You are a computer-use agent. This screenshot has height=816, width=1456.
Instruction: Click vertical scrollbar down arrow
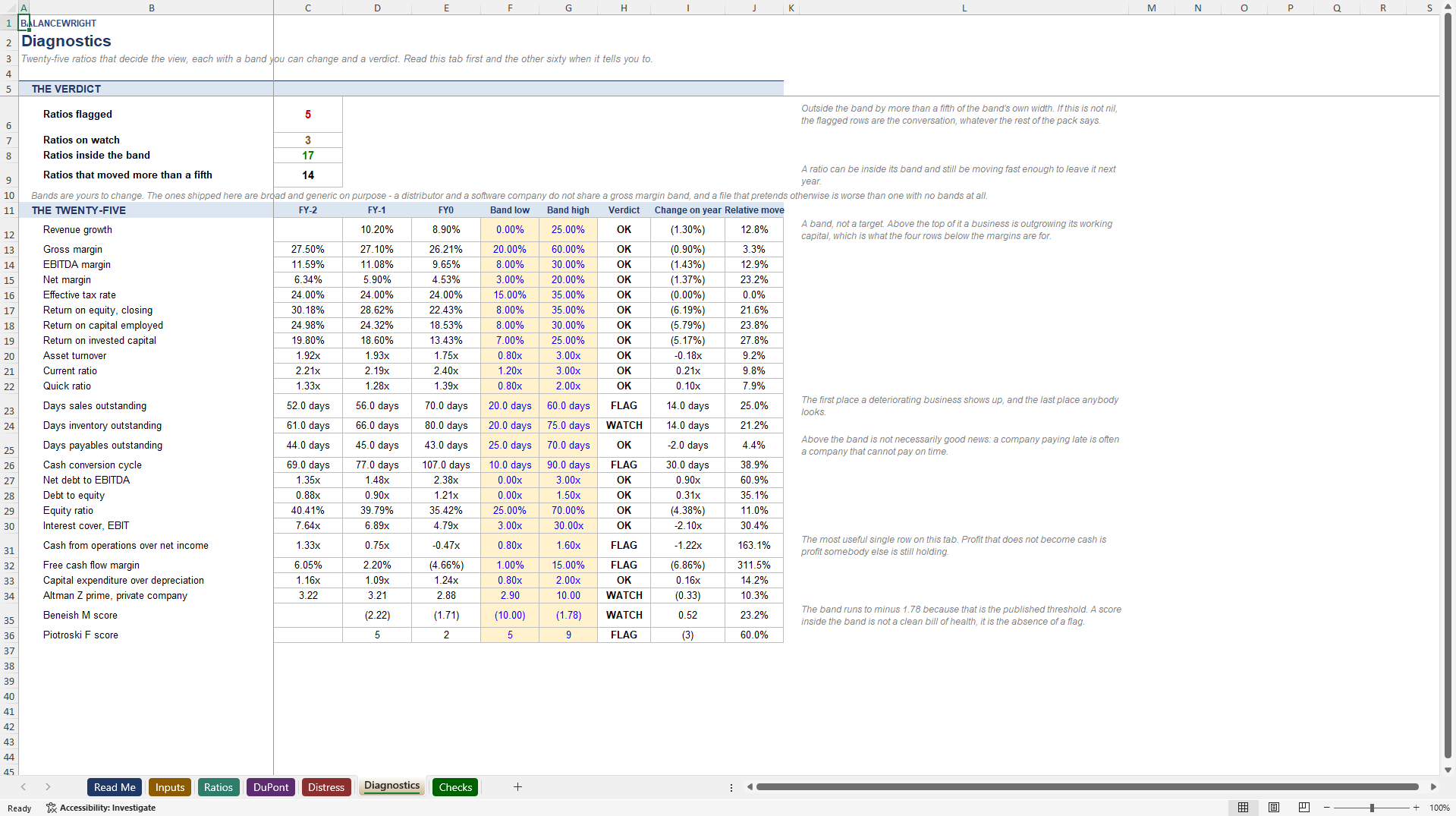point(1448,770)
